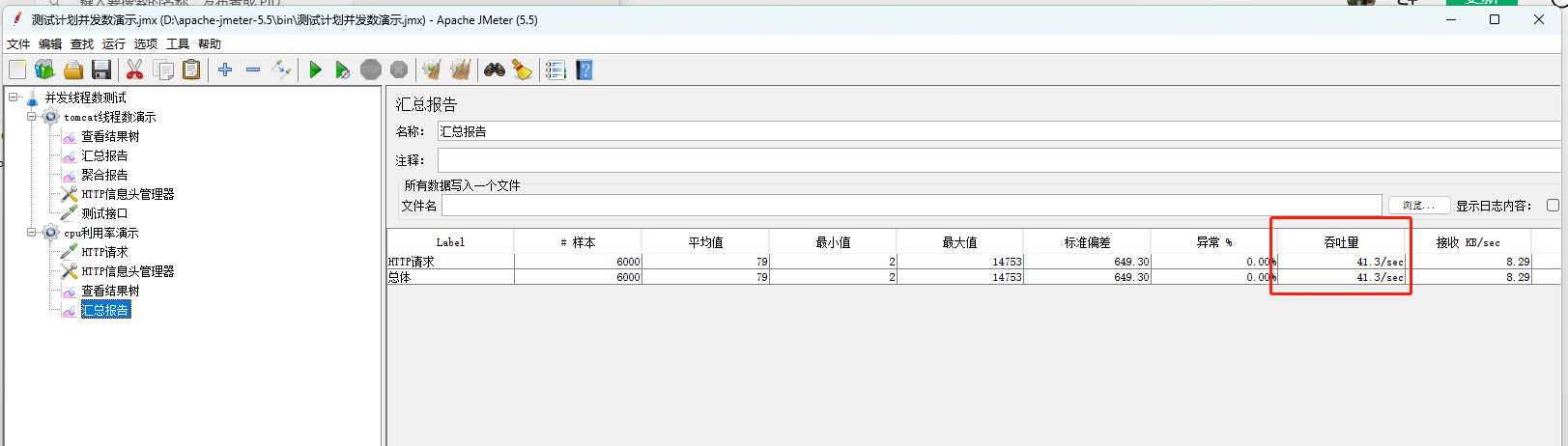Click the Save test plan floppy icon
Screen dimensions: 1568x446
coord(101,70)
